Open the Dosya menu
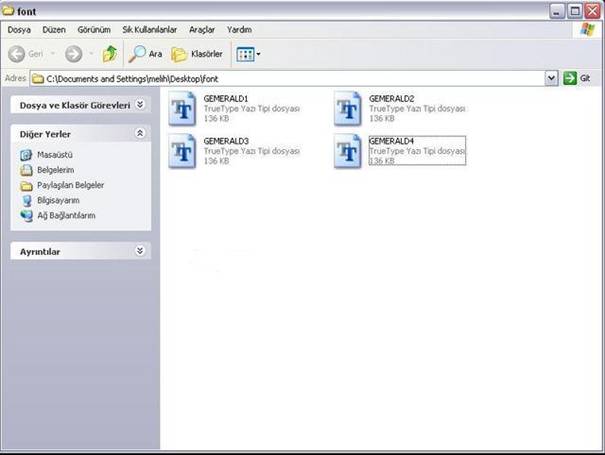This screenshot has width=605, height=455. (x=19, y=30)
